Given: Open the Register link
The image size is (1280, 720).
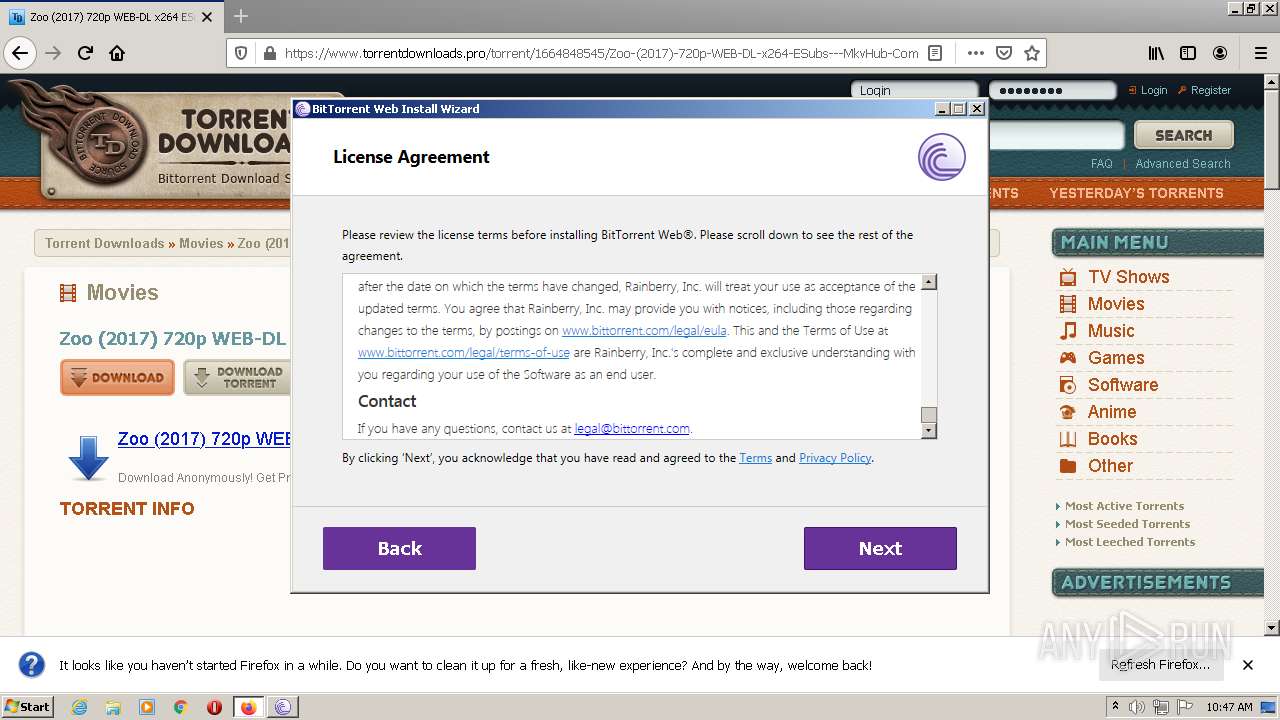Looking at the screenshot, I should [1211, 90].
